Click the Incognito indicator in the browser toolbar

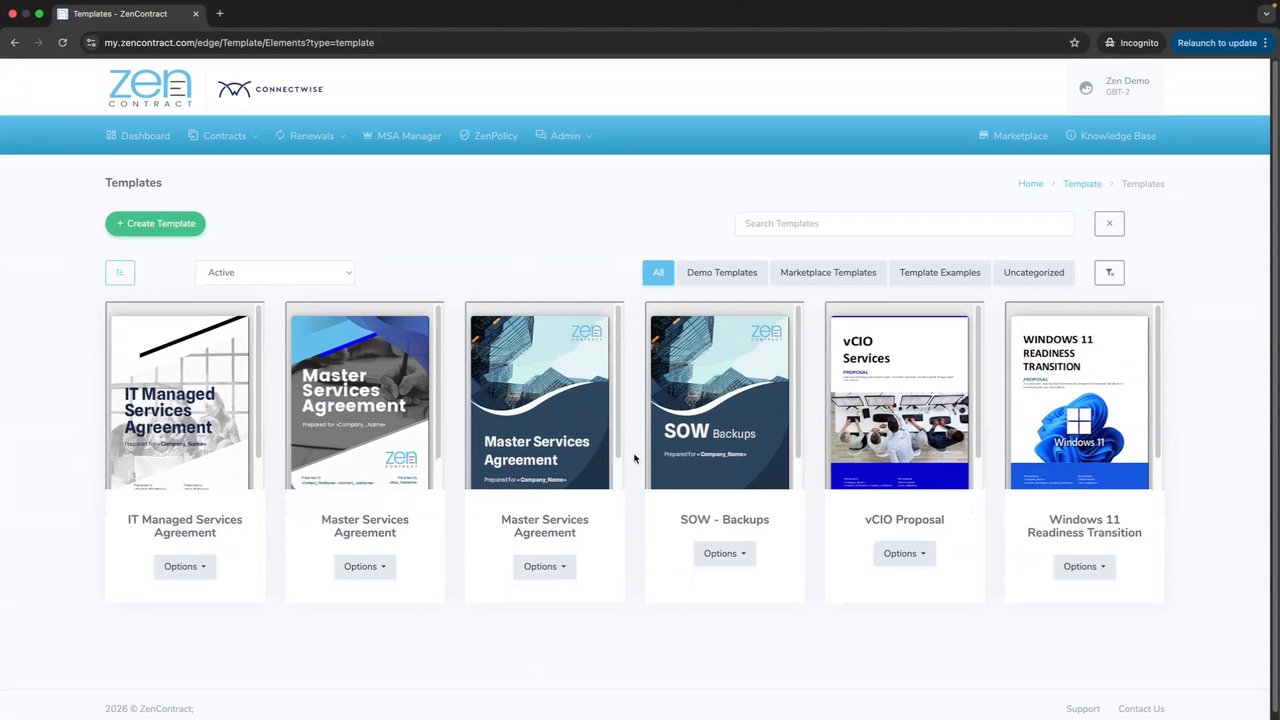coord(1132,43)
